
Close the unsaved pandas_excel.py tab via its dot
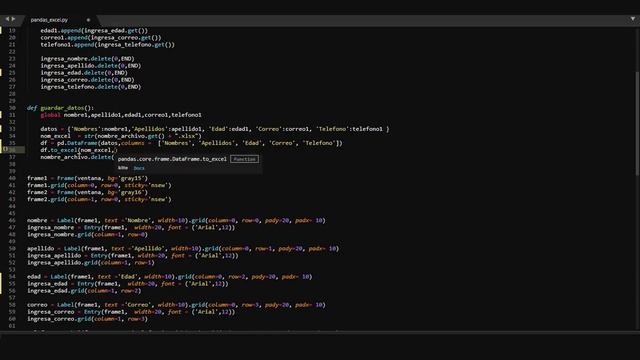point(88,20)
